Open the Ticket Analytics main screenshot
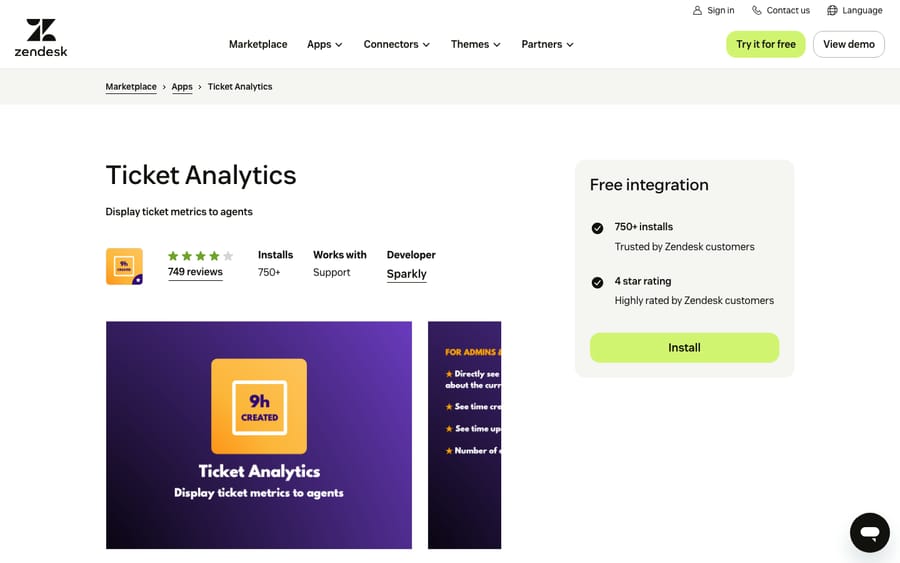 point(259,435)
